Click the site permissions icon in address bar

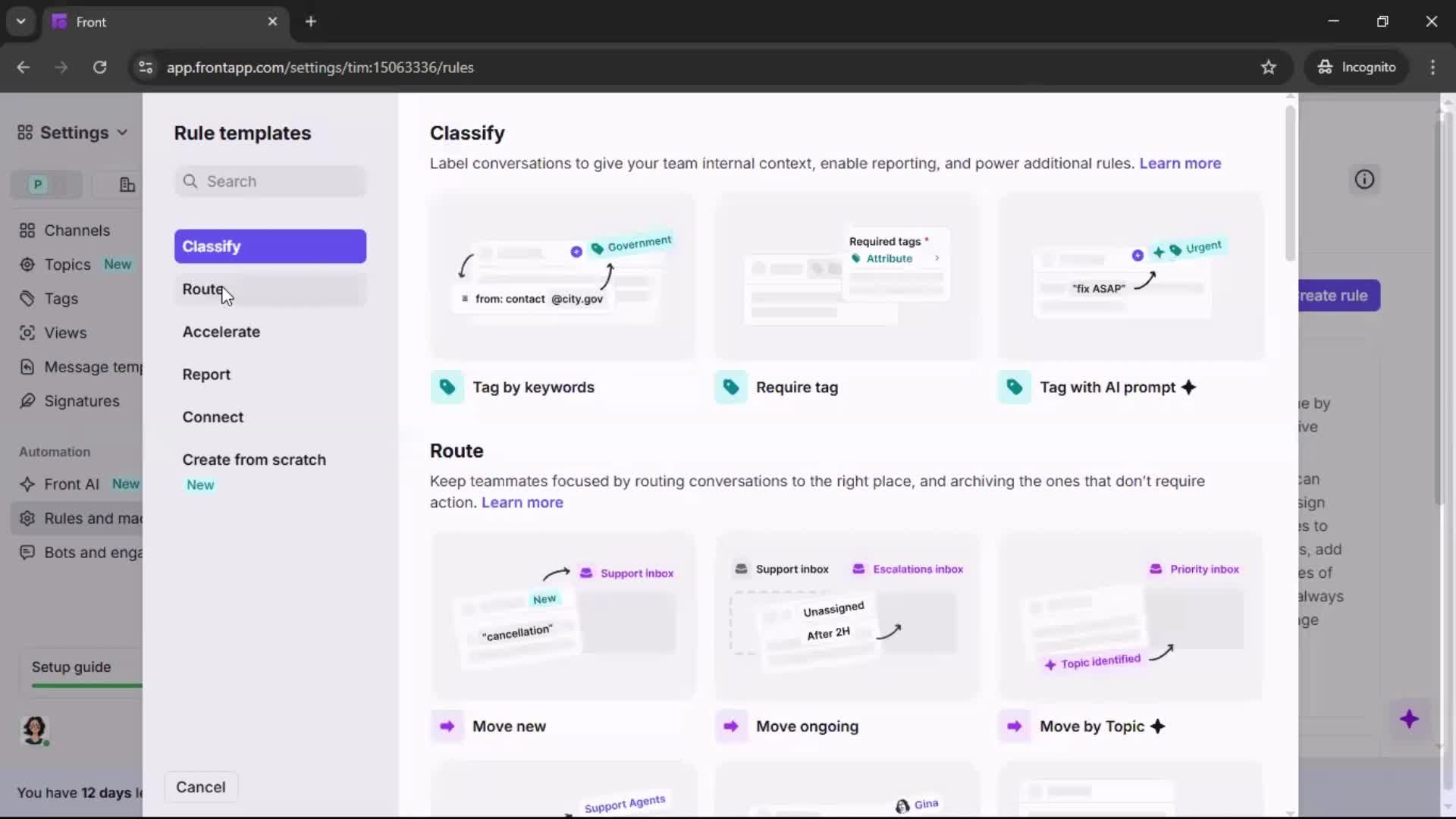click(145, 67)
